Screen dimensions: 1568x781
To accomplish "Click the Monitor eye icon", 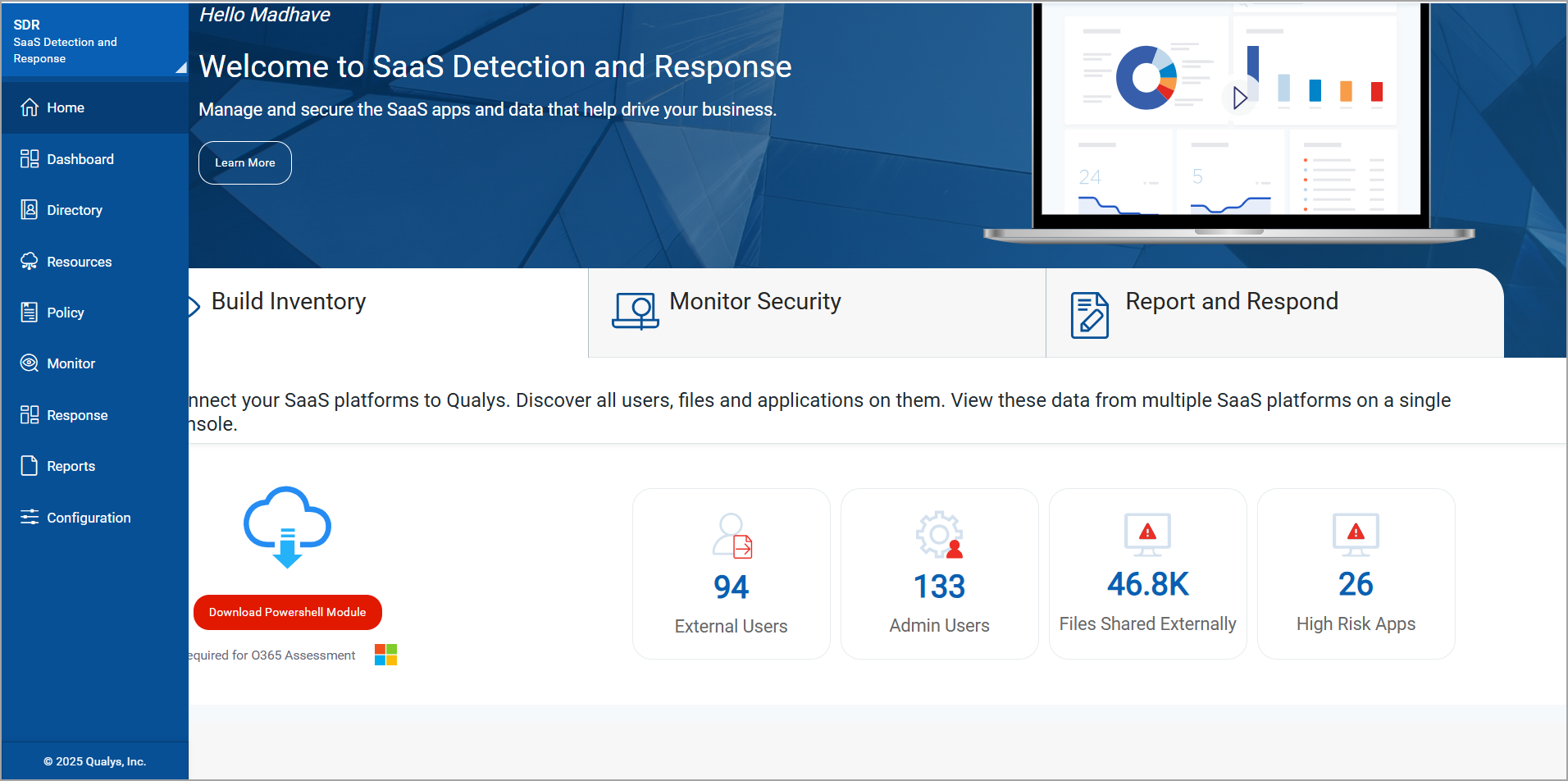I will coord(30,363).
